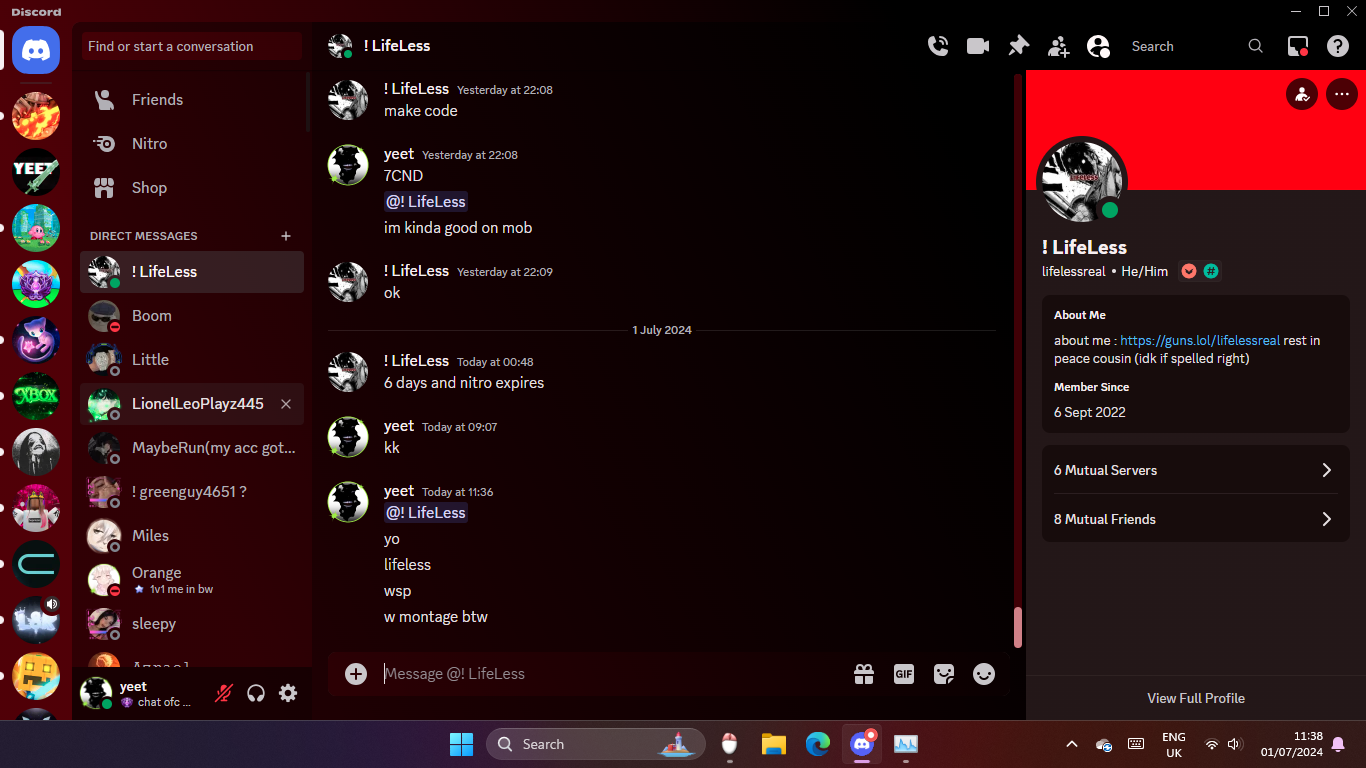Open Discord home direct messages icon
1366x768 pixels.
36,50
